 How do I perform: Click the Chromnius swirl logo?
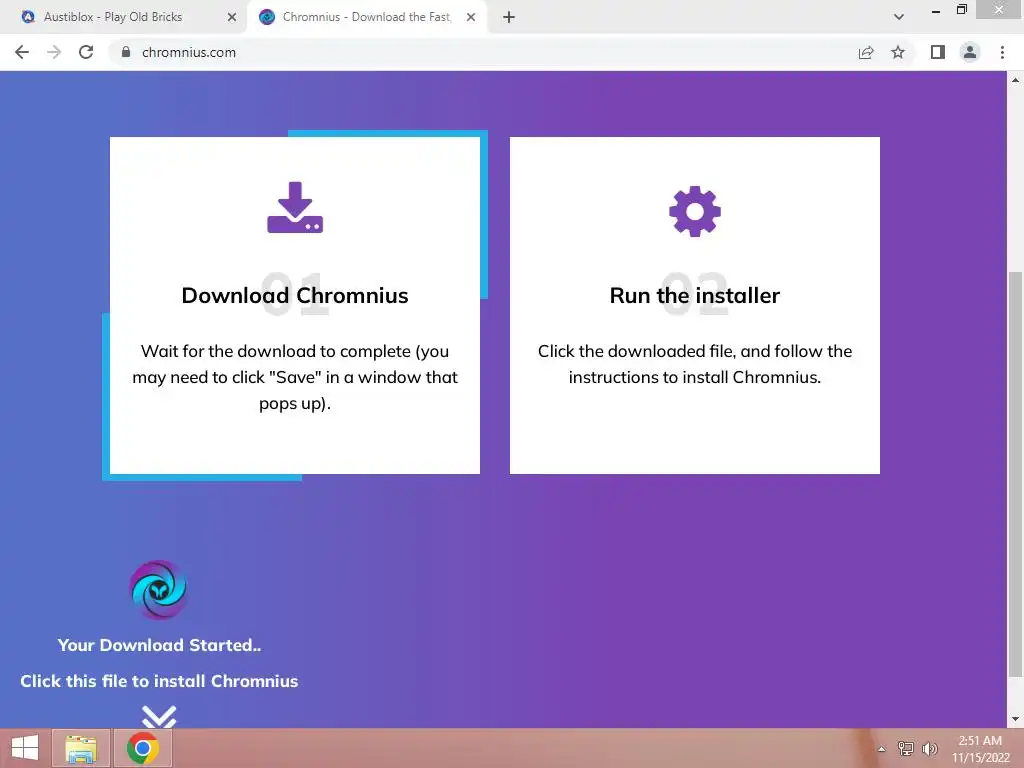[x=159, y=590]
